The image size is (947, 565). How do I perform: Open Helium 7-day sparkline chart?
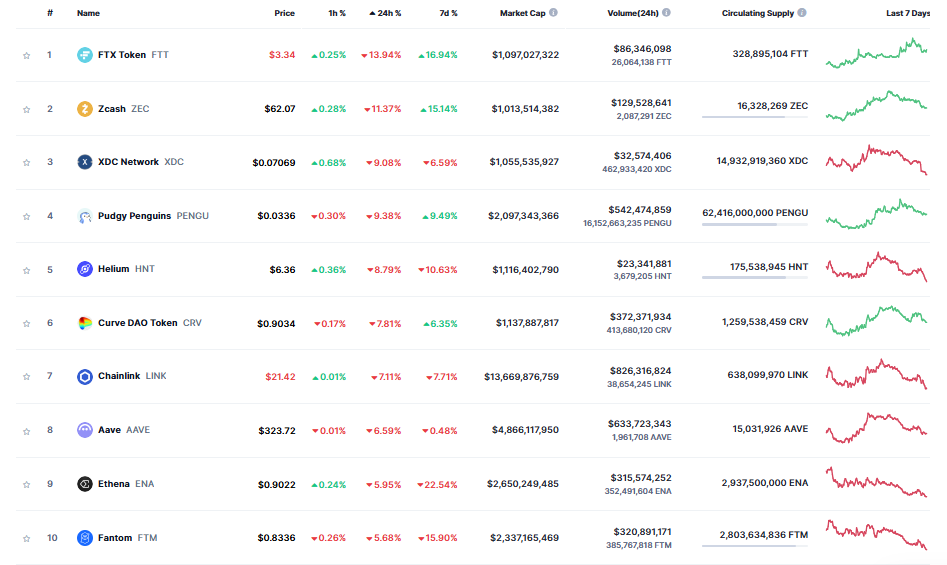(x=876, y=267)
